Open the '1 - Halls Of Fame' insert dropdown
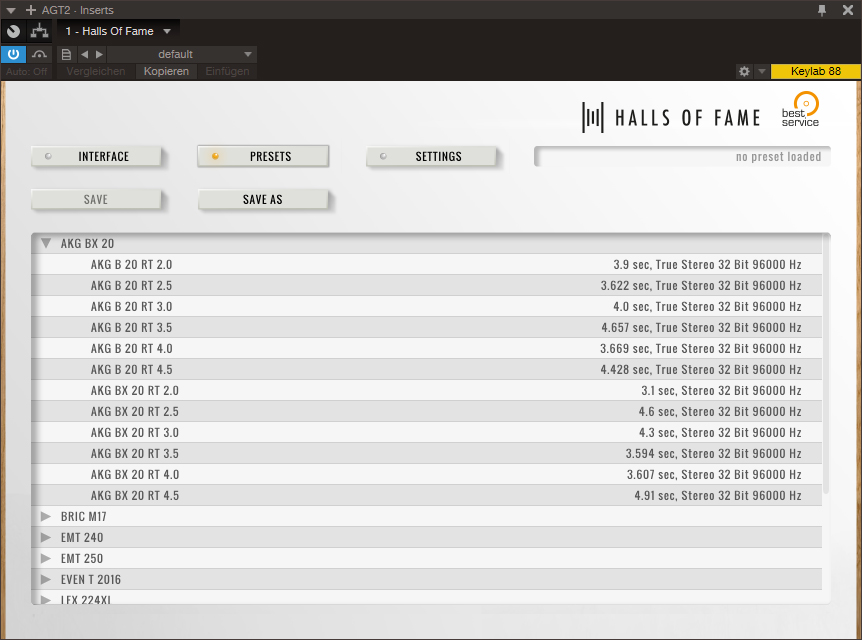This screenshot has height=640, width=862. [x=118, y=31]
